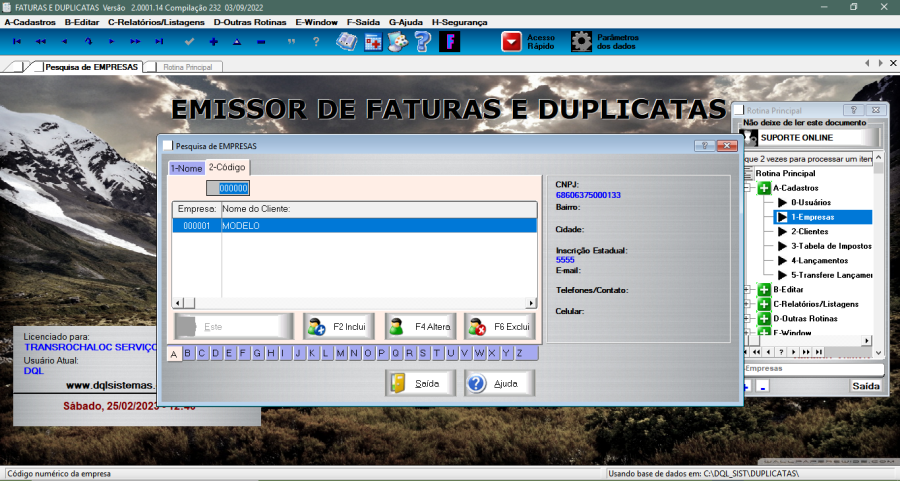
Task: Open the calendar icon in the toolbar
Action: pos(372,41)
